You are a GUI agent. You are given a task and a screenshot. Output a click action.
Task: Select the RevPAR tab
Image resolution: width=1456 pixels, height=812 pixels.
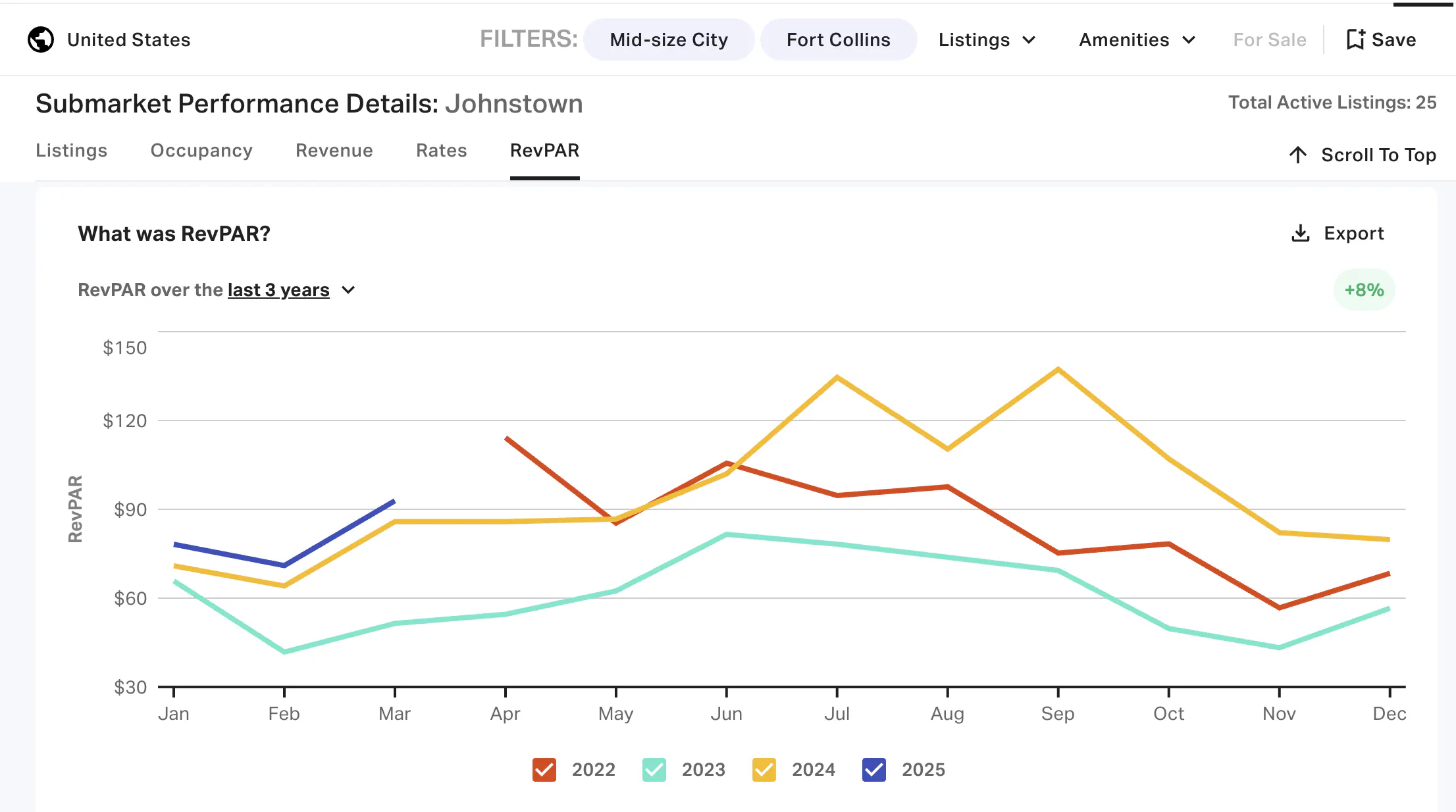pyautogui.click(x=545, y=151)
